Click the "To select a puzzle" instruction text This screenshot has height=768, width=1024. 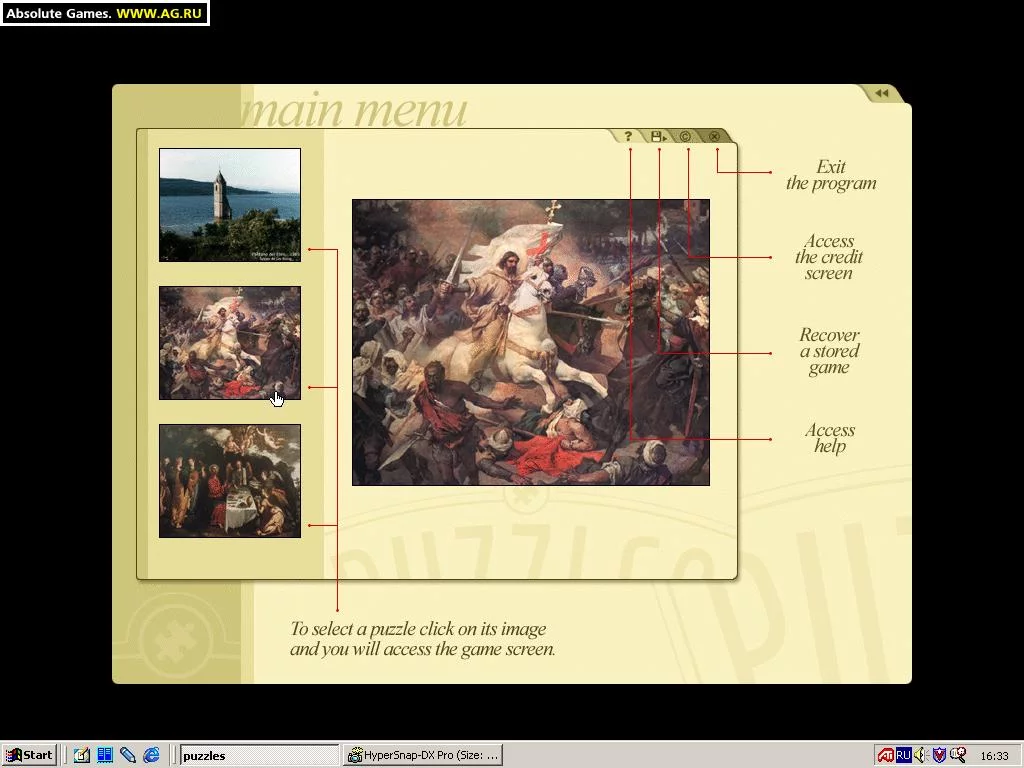pyautogui.click(x=422, y=639)
